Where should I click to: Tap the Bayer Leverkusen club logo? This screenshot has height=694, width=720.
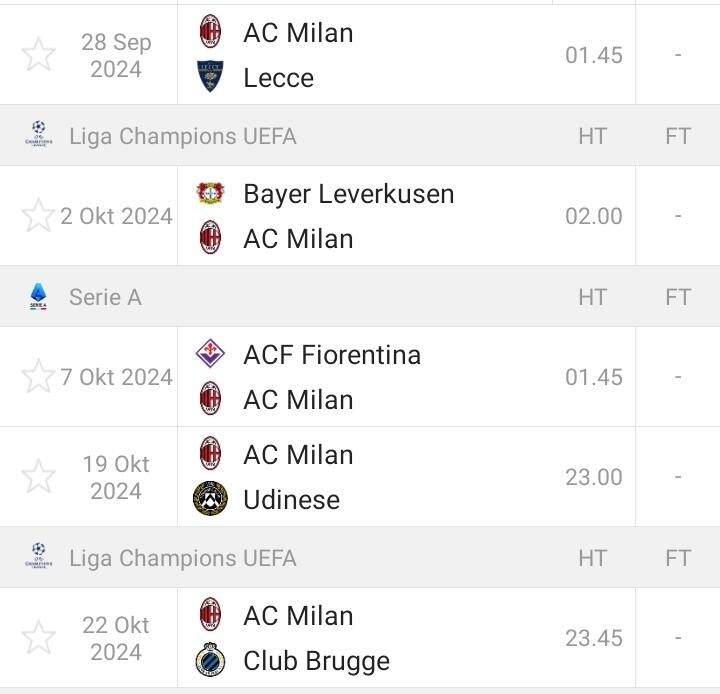[210, 193]
